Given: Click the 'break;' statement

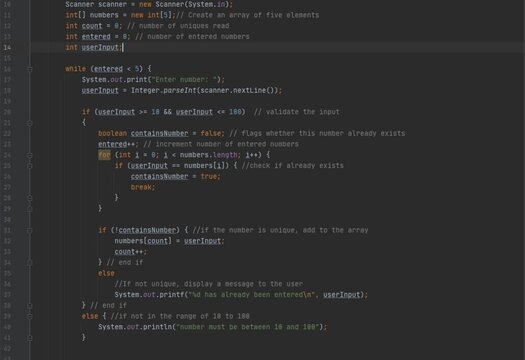Looking at the screenshot, I should point(143,187).
